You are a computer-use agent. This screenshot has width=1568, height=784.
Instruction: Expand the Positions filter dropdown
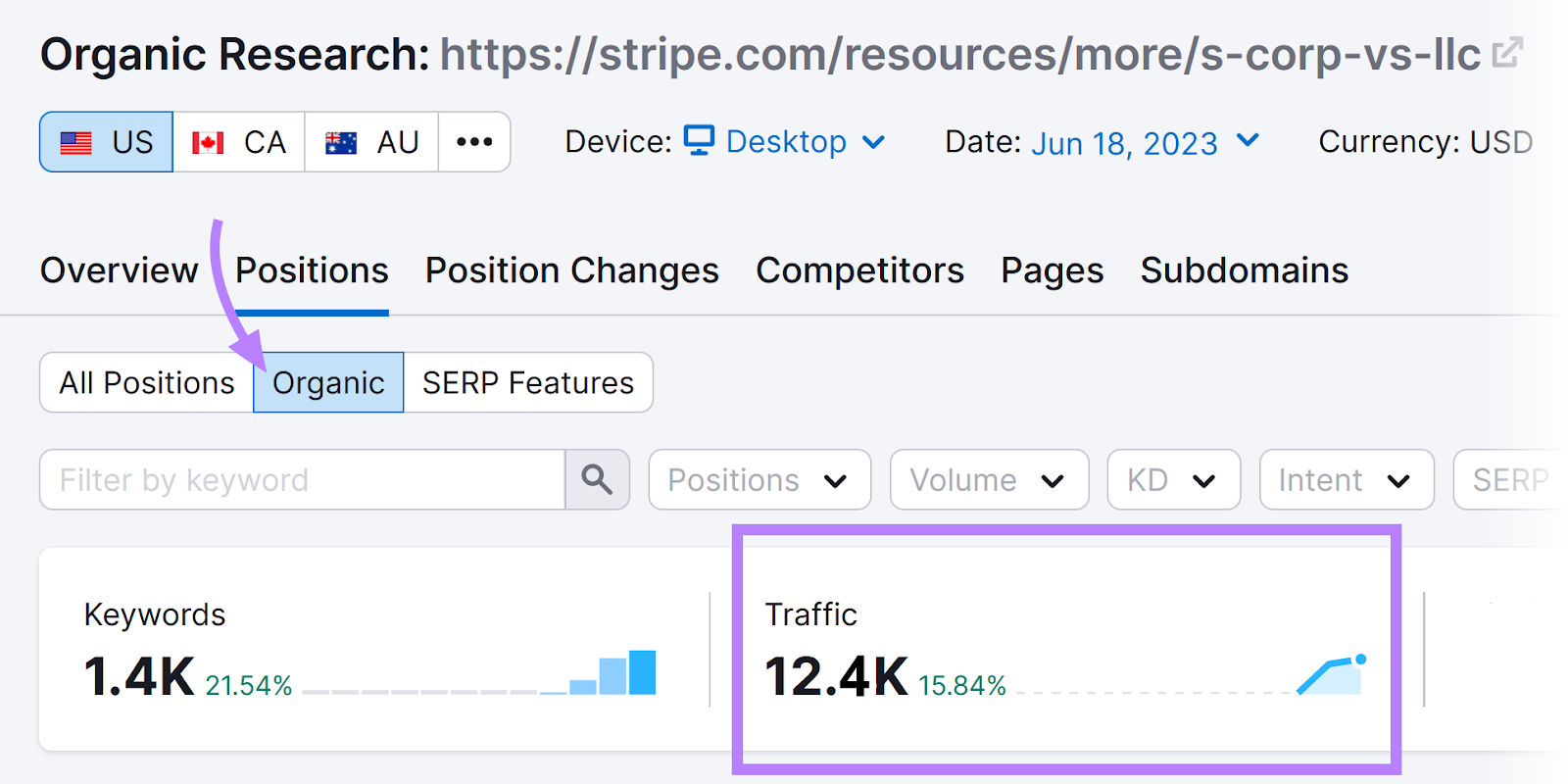pos(759,480)
